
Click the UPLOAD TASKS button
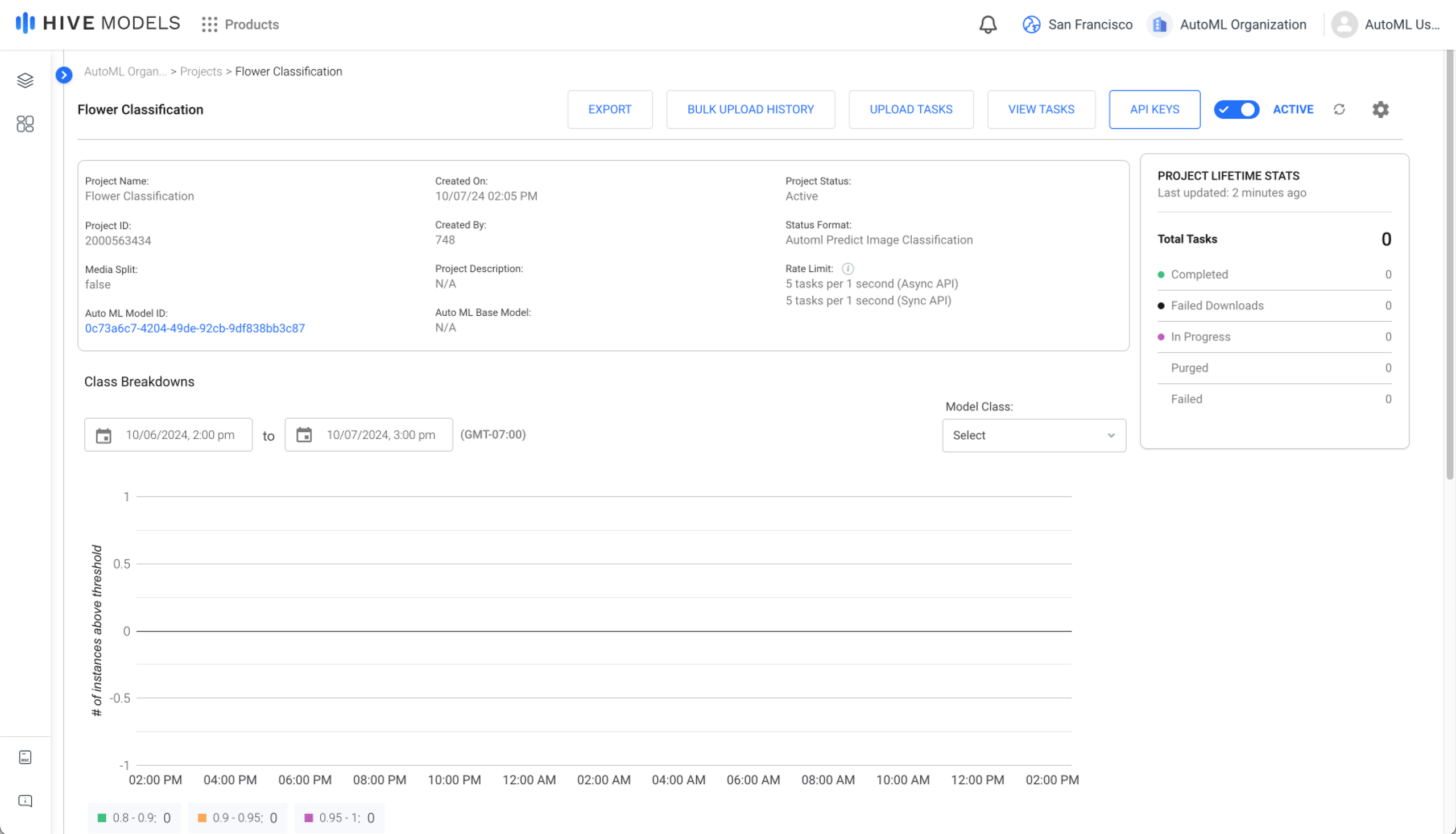point(911,109)
